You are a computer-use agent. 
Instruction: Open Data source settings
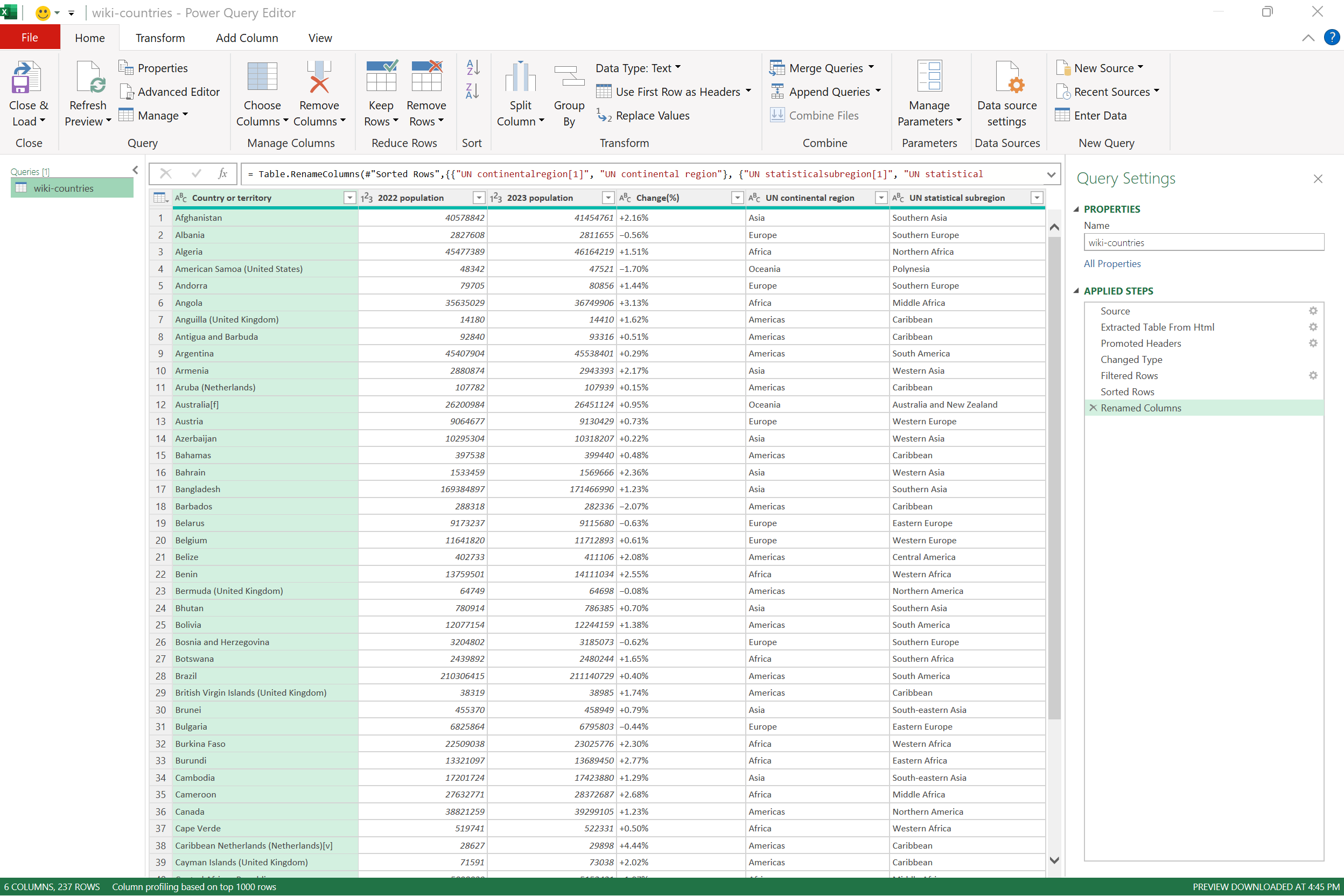[x=1007, y=78]
